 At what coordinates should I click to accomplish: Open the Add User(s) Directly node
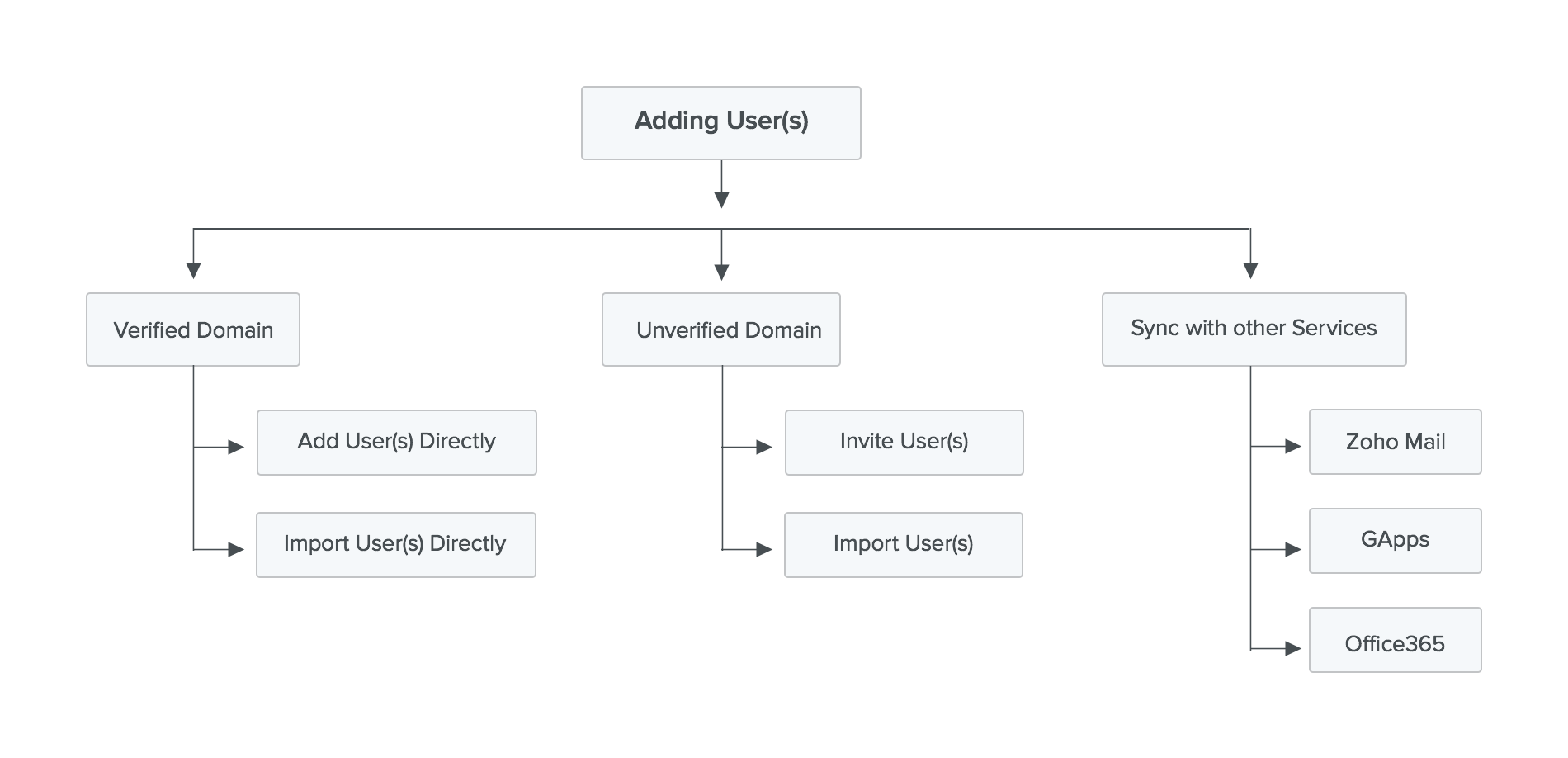pyautogui.click(x=396, y=443)
